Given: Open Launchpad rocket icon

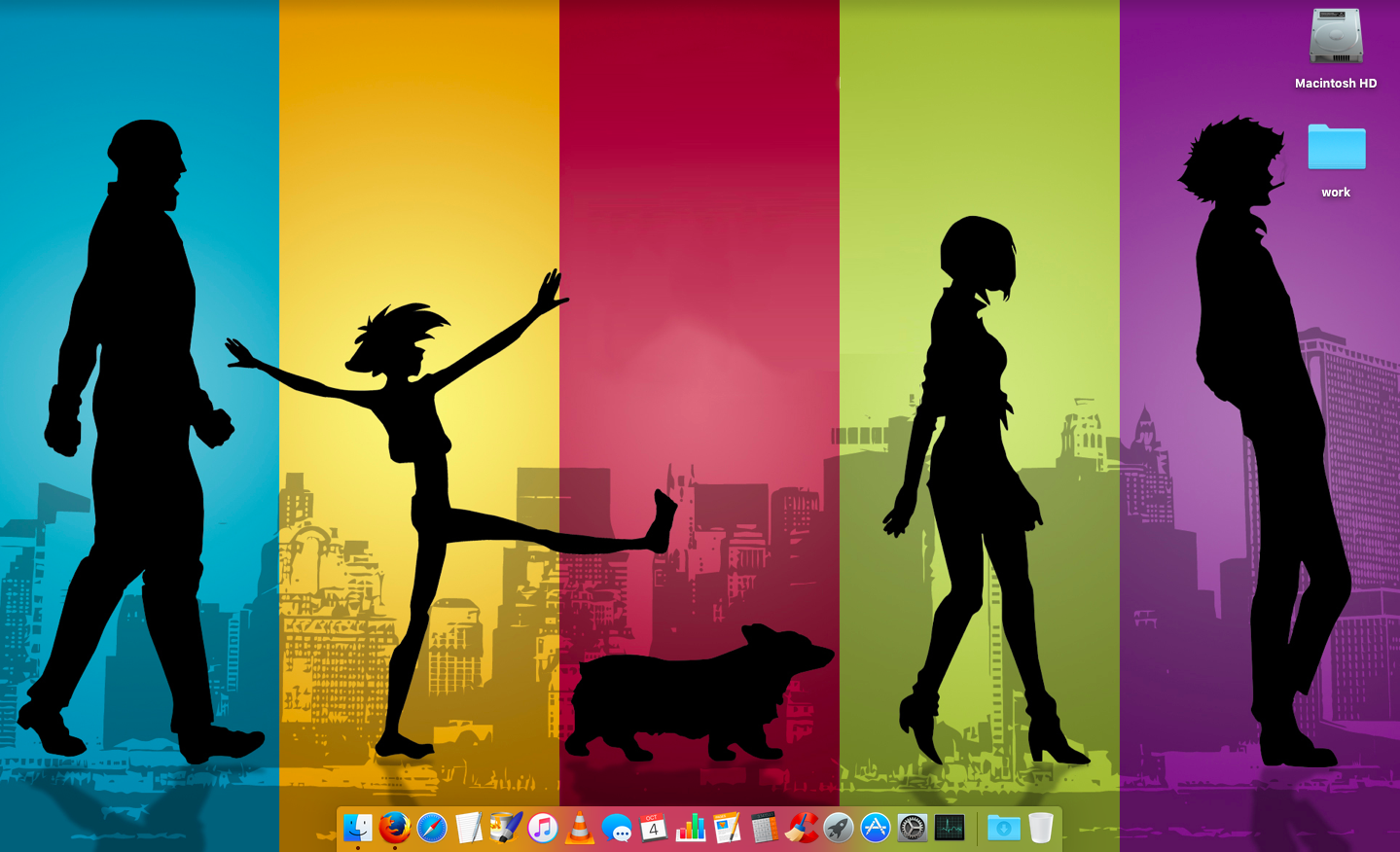Looking at the screenshot, I should (839, 828).
